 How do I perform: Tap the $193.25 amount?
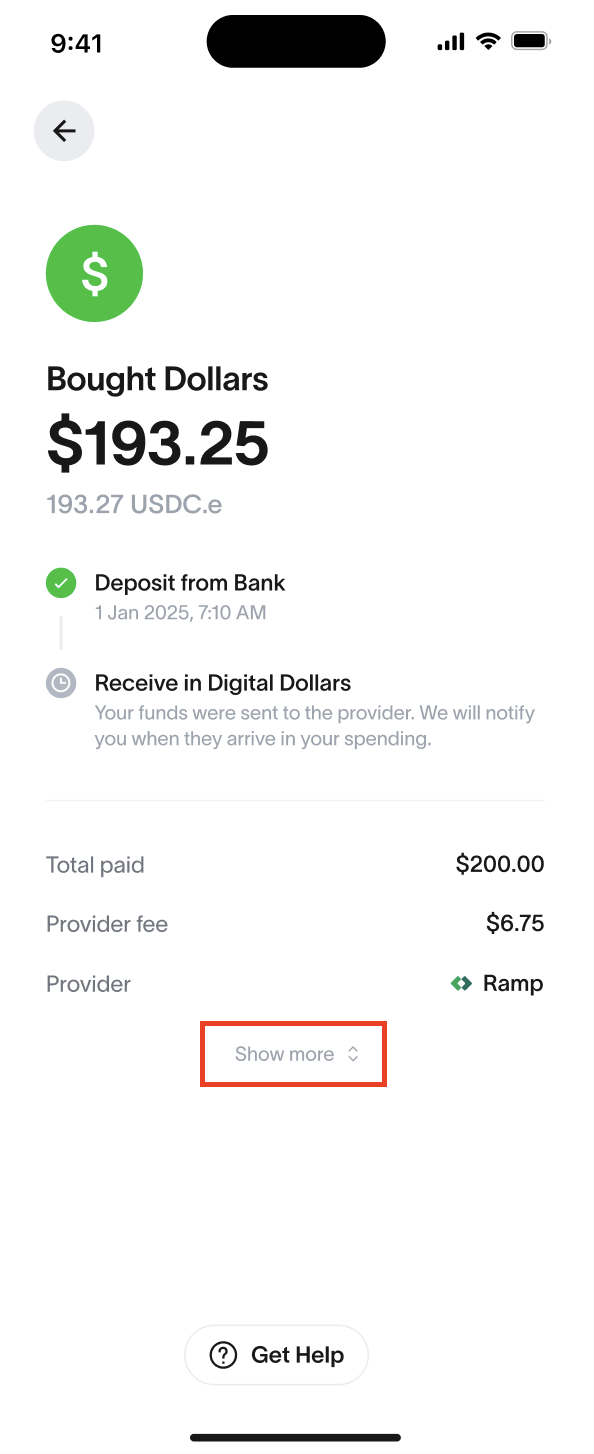(158, 444)
